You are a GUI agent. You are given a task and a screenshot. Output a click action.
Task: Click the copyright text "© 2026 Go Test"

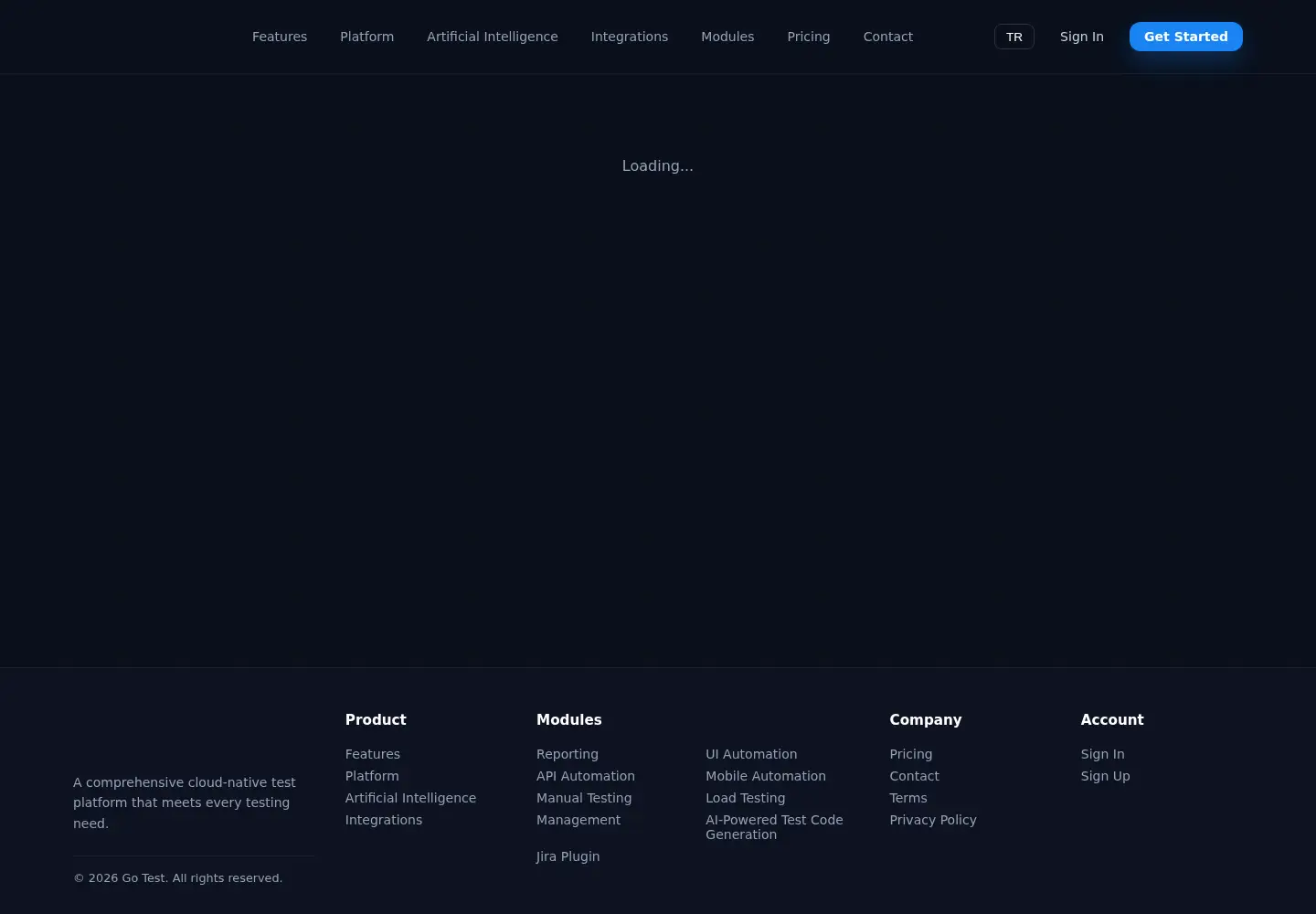120,878
